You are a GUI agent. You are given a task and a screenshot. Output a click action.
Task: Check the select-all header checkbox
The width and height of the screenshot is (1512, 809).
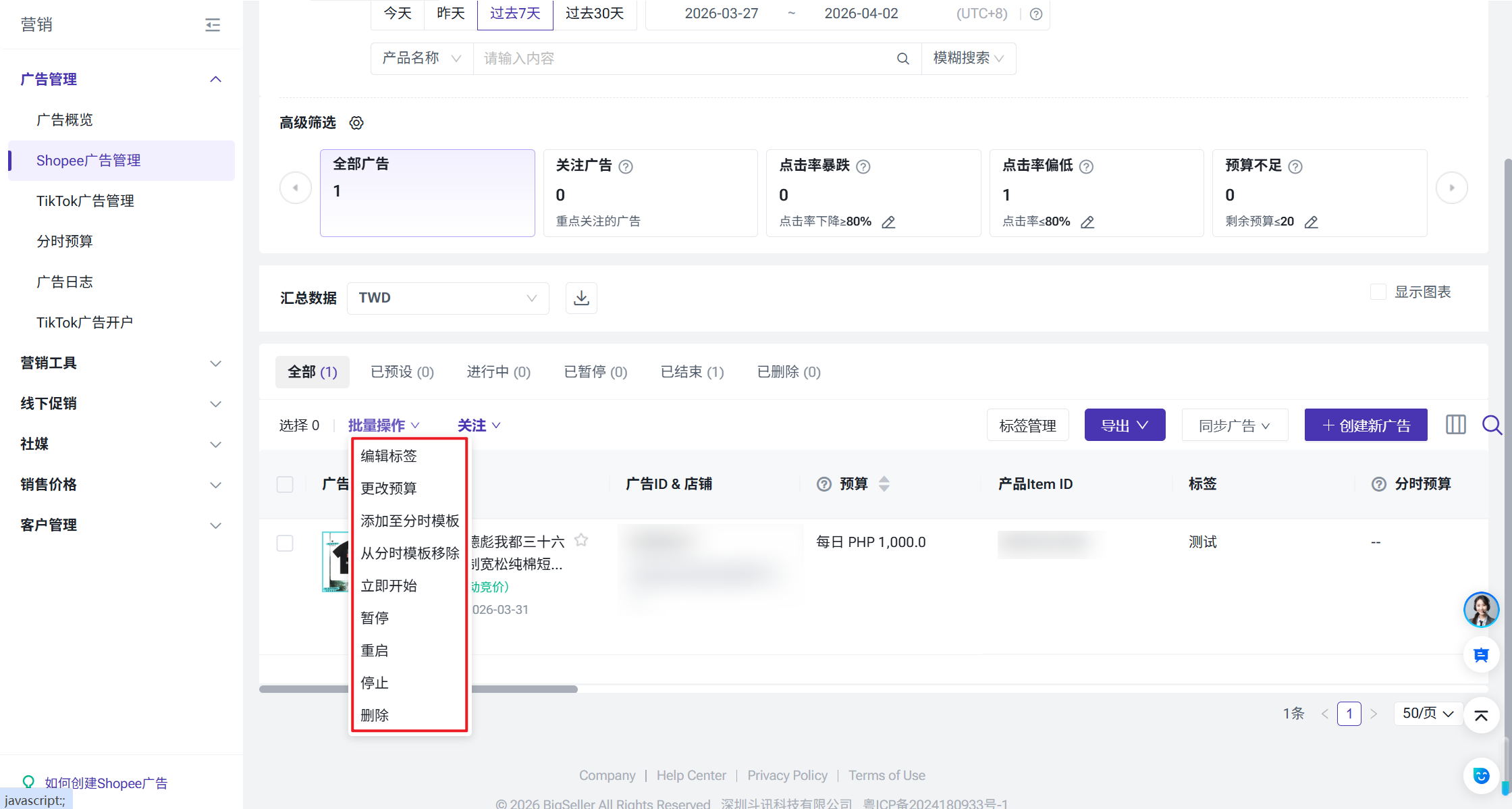click(285, 484)
